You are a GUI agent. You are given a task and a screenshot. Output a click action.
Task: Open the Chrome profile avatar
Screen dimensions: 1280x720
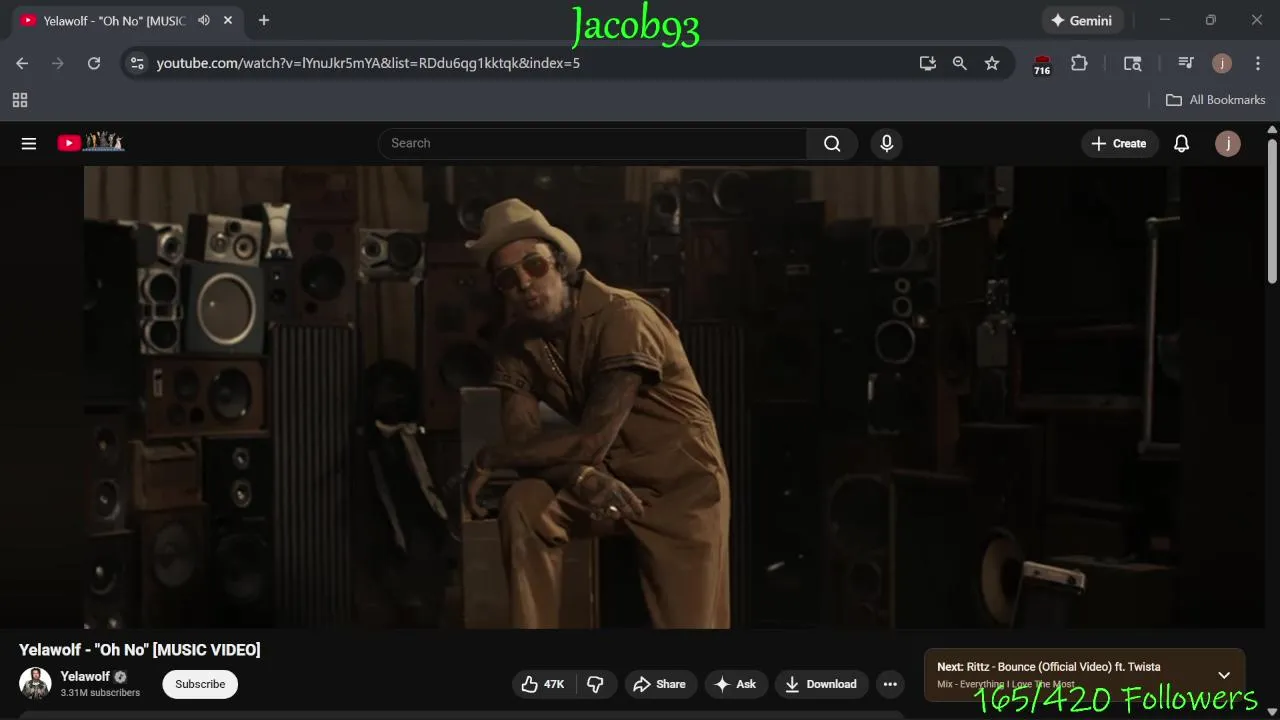[1222, 63]
